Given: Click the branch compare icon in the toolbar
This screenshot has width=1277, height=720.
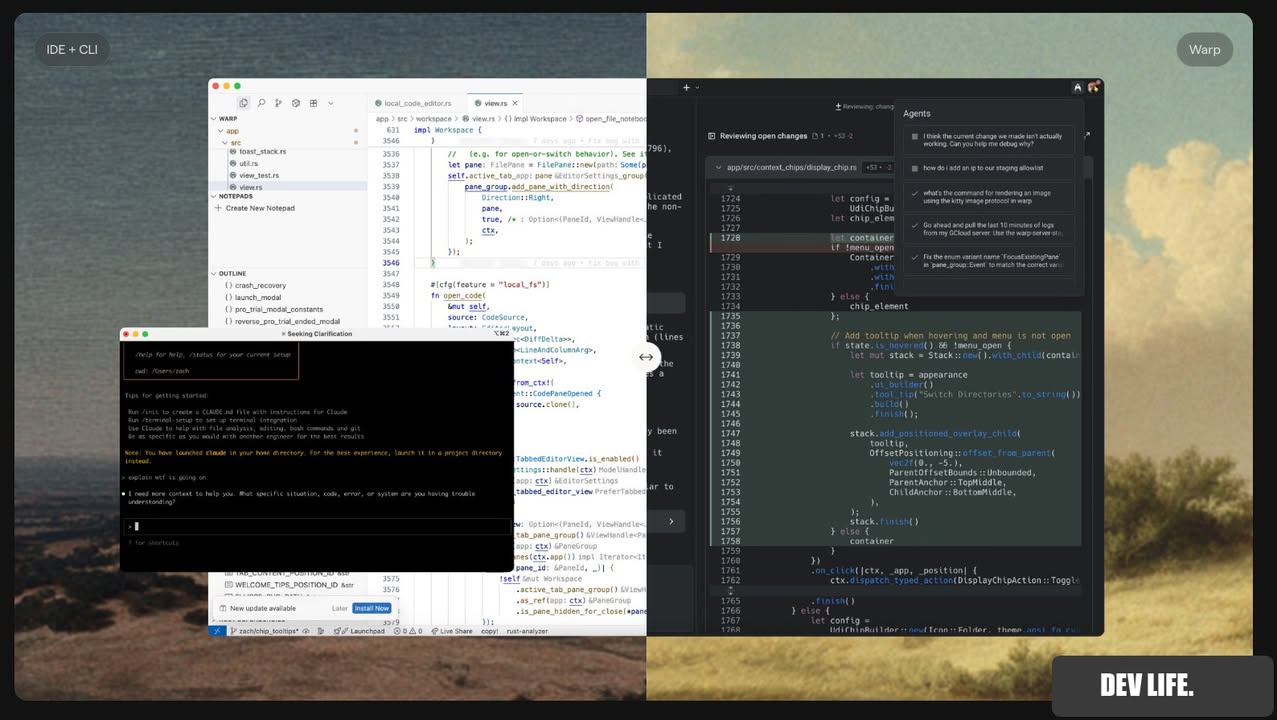Looking at the screenshot, I should 277,103.
